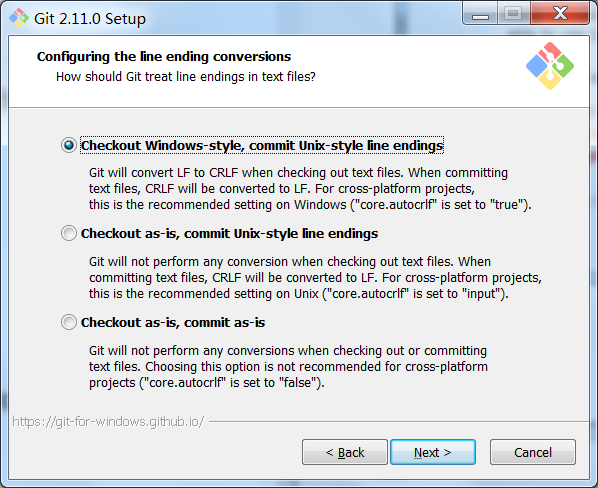Click the 'How should Git treat line endings' subtitle
Image resolution: width=598 pixels, height=488 pixels.
(186, 77)
